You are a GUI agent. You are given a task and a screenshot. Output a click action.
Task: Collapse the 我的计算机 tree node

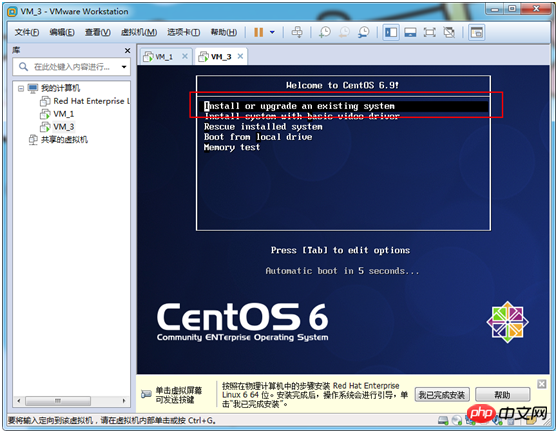[x=21, y=88]
